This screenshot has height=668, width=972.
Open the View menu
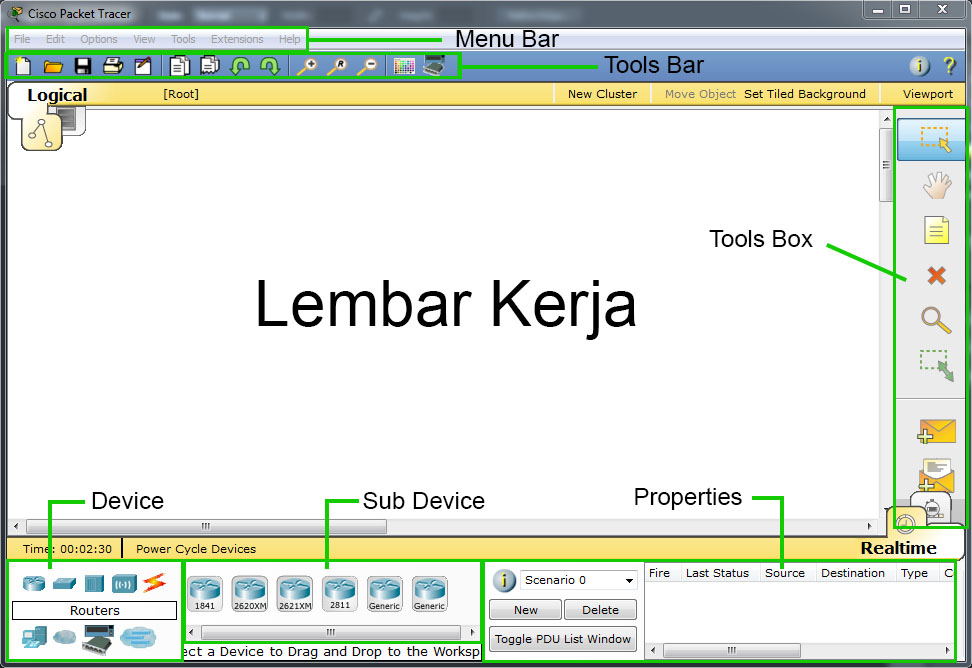[x=144, y=39]
